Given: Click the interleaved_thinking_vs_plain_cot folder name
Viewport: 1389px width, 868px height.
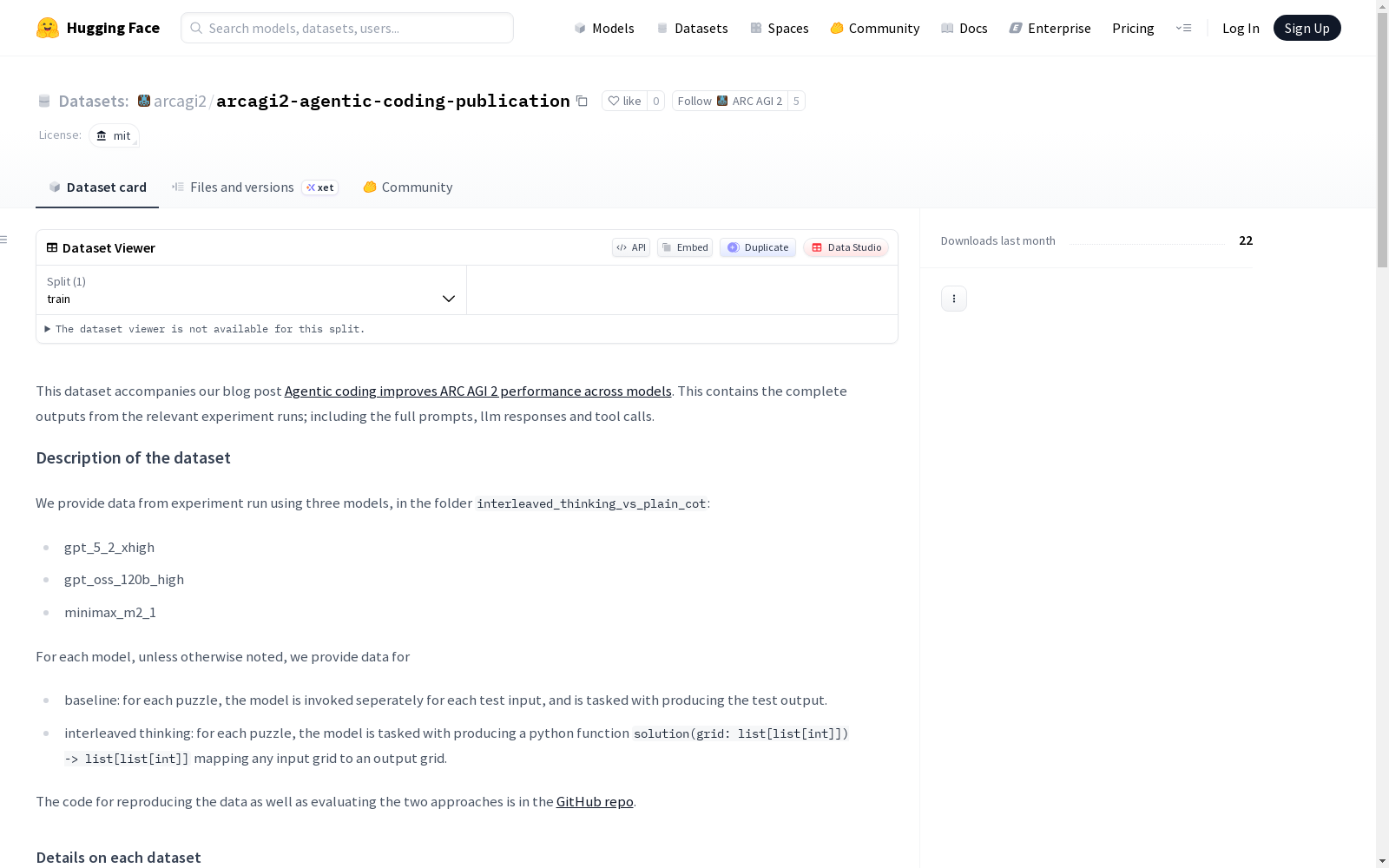Looking at the screenshot, I should click(591, 503).
